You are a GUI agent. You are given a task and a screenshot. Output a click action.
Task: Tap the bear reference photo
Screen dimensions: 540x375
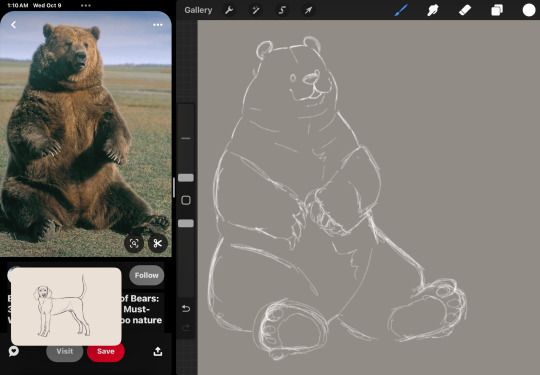click(x=86, y=134)
